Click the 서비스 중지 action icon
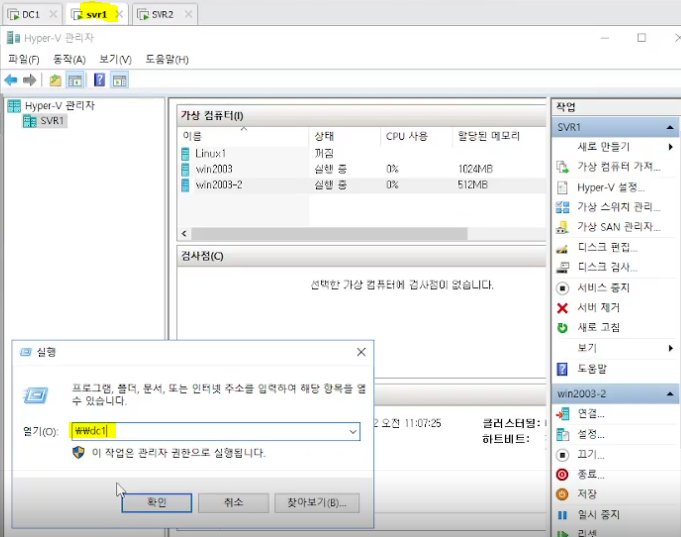 (562, 288)
